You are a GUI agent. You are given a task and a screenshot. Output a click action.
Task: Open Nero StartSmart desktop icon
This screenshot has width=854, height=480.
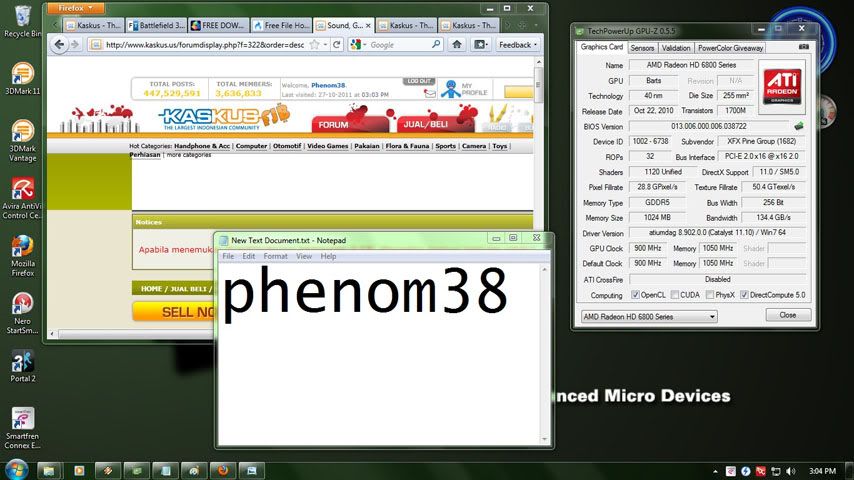tap(22, 313)
